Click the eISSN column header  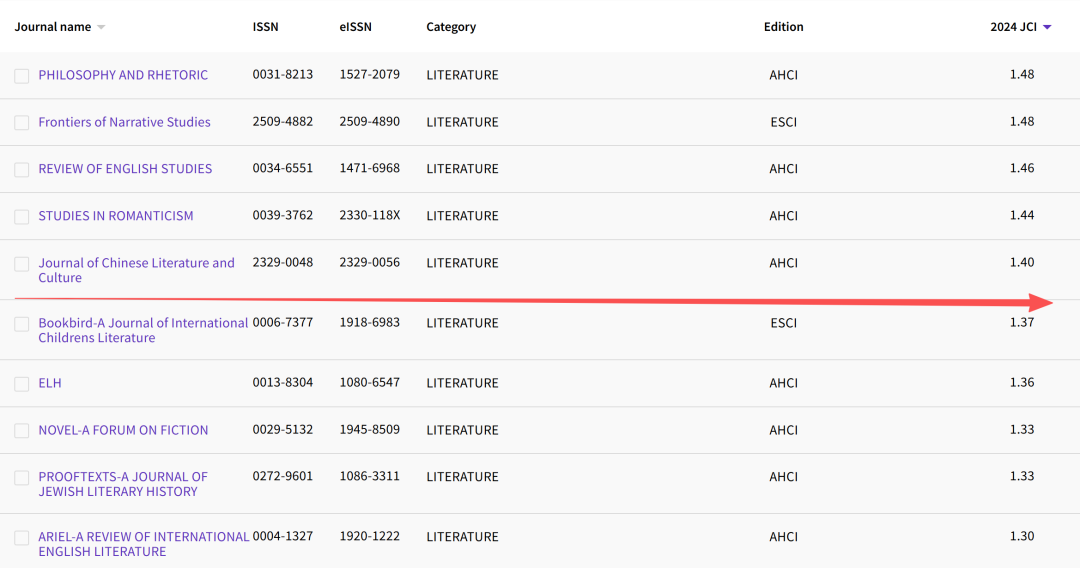355,27
